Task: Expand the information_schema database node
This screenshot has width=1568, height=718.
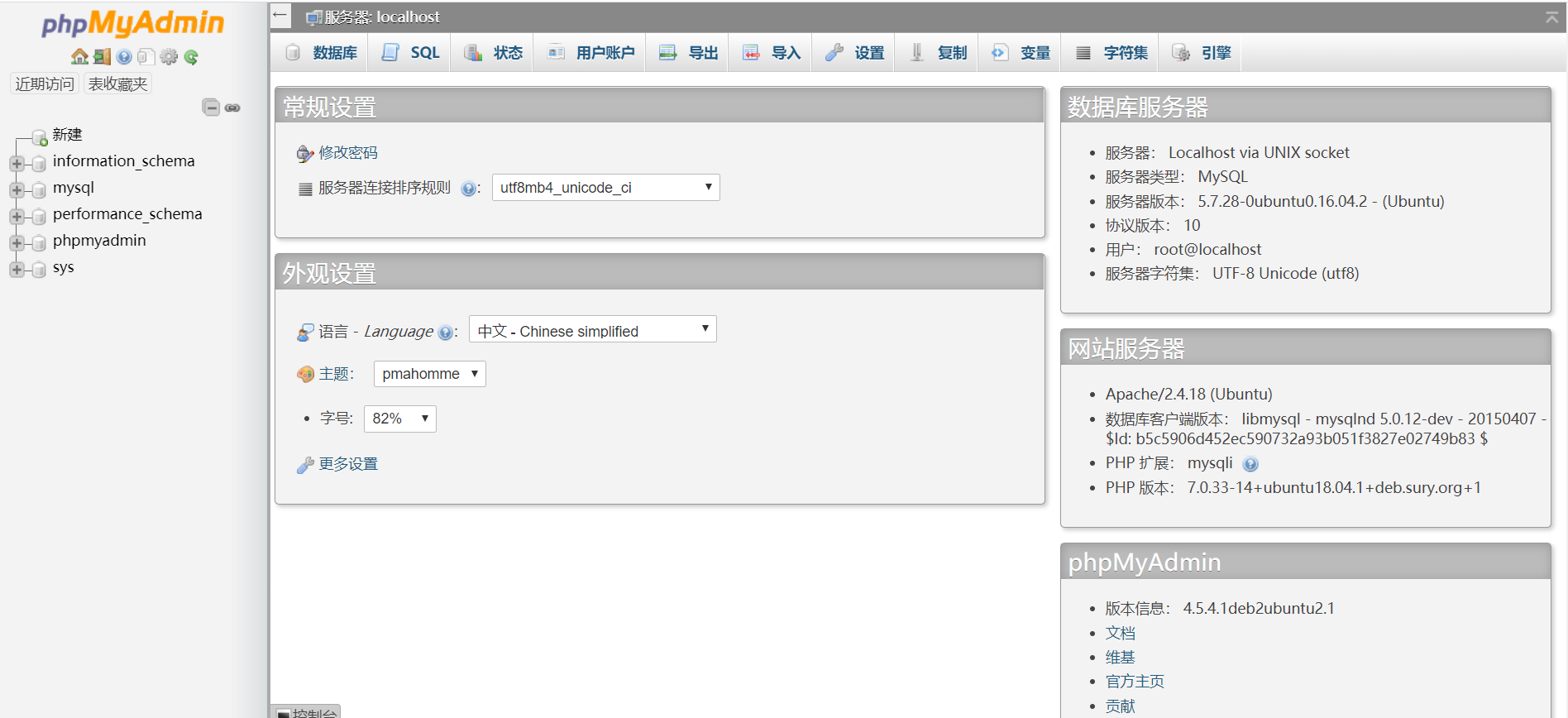Action: pyautogui.click(x=17, y=163)
